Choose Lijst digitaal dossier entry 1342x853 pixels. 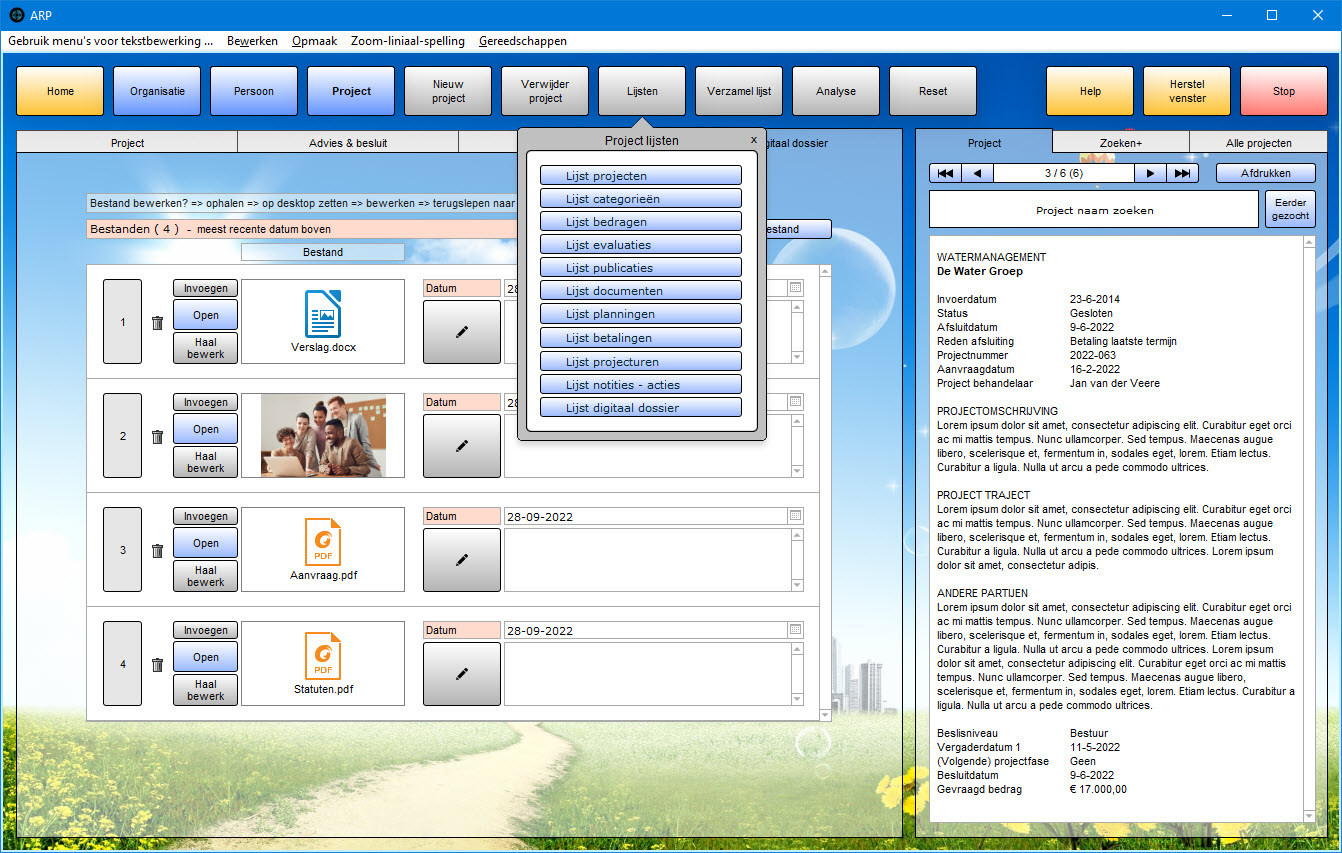pos(640,408)
